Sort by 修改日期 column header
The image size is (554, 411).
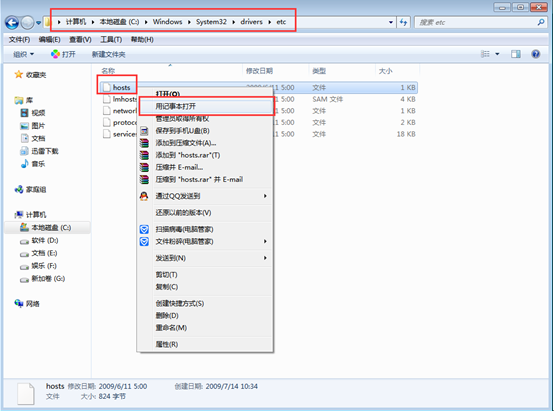tap(259, 71)
